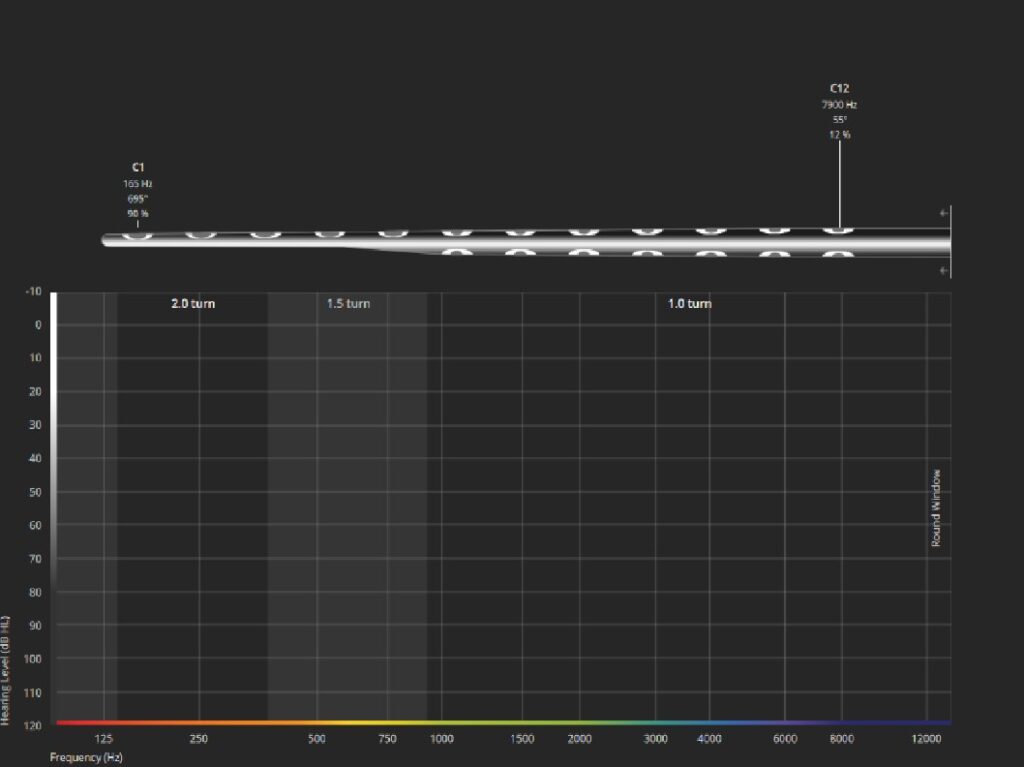Select the electrode contact directly below C12
Viewport: 1024px width, 767px height.
pos(839,255)
